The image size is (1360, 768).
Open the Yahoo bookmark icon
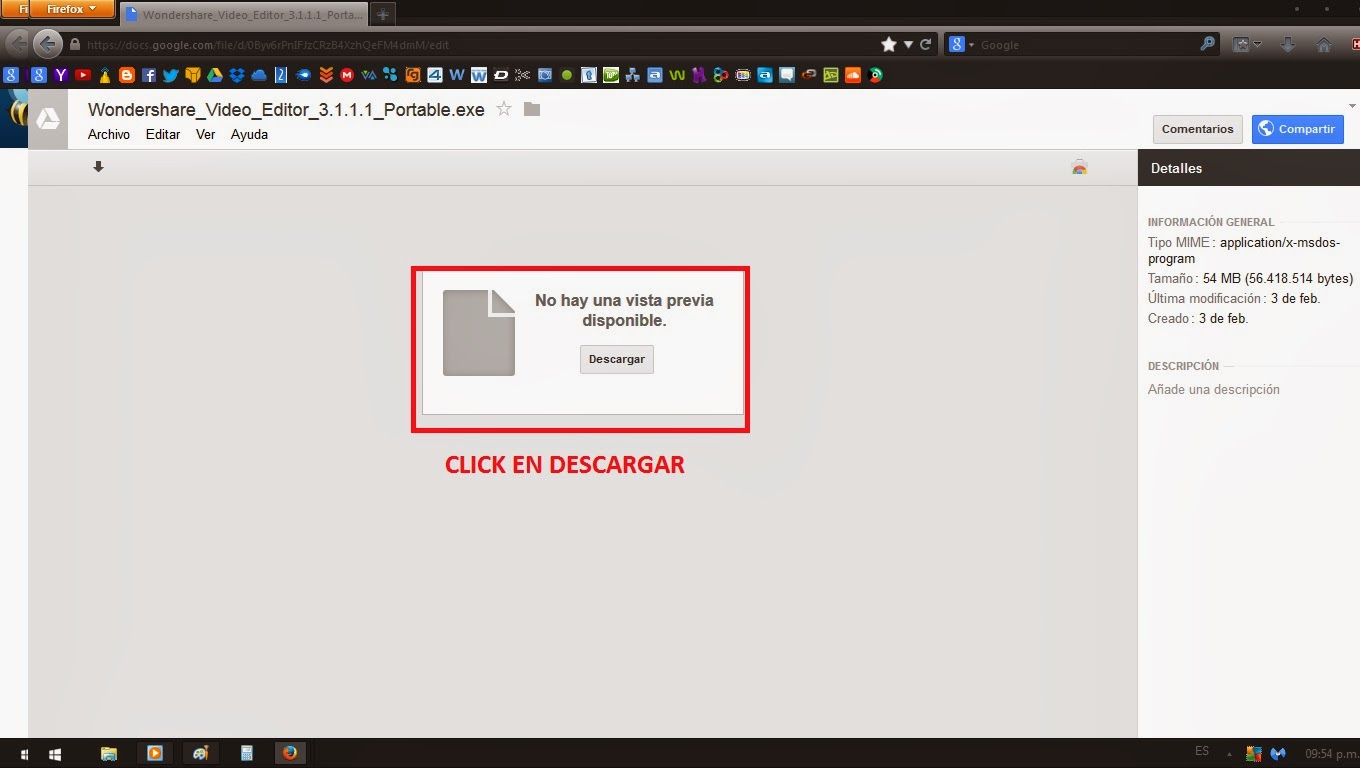tap(60, 75)
